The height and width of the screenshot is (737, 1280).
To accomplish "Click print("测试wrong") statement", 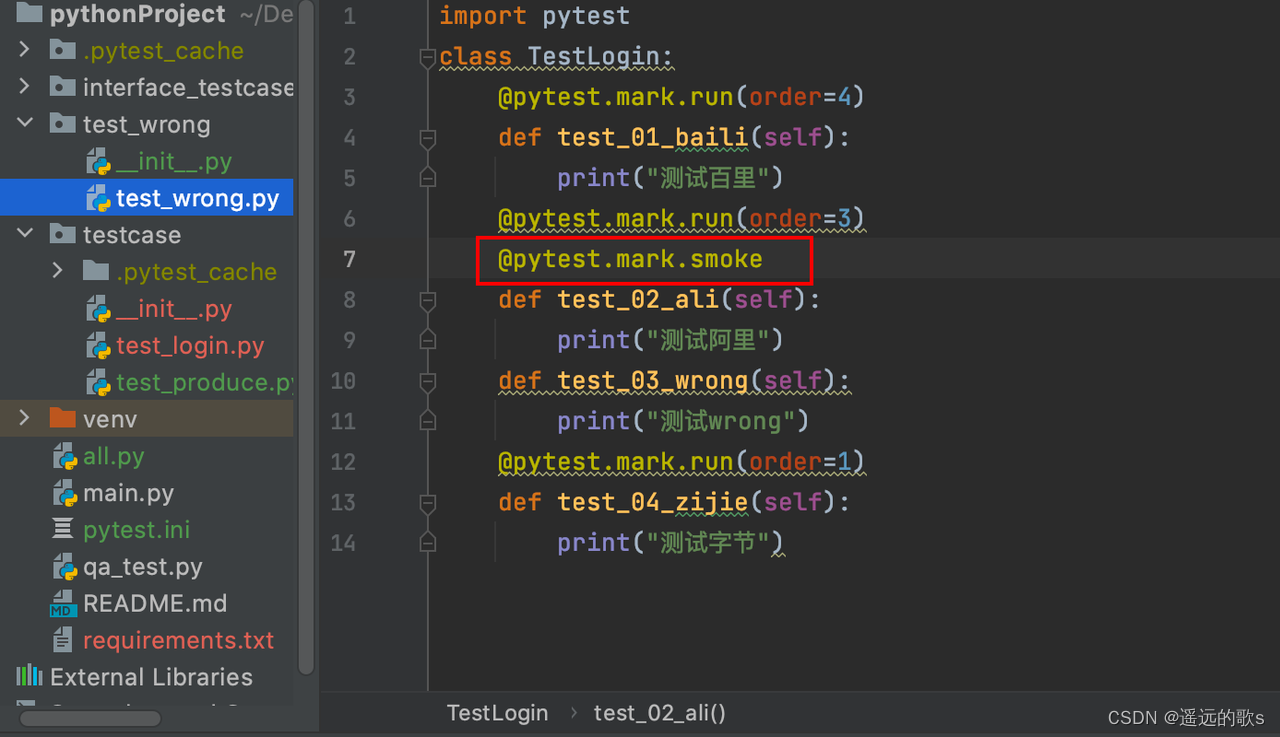I will [x=683, y=421].
